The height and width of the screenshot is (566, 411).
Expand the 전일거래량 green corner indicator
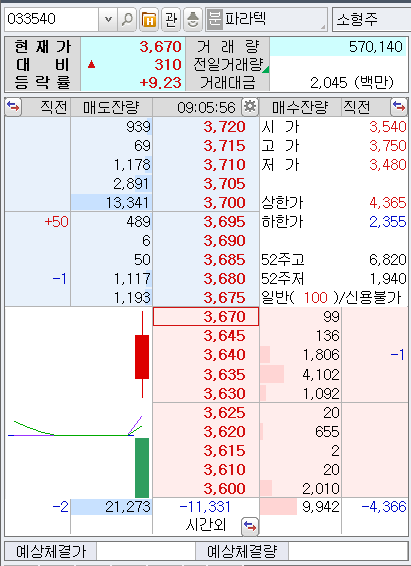point(266,69)
